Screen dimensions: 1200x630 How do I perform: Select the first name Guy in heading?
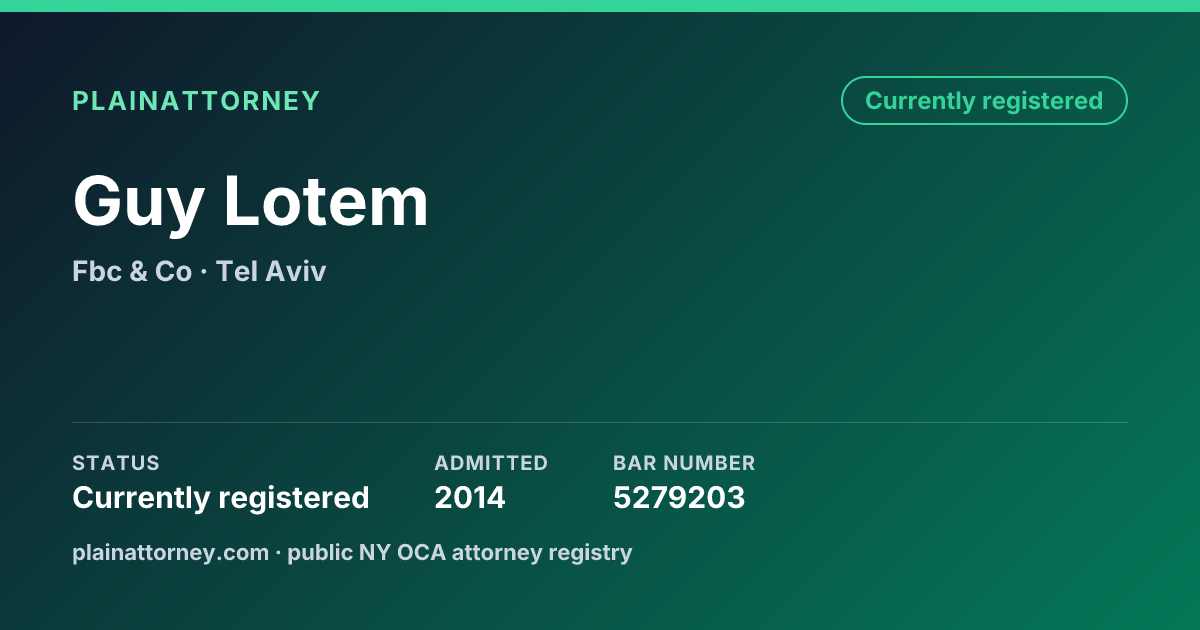(139, 203)
